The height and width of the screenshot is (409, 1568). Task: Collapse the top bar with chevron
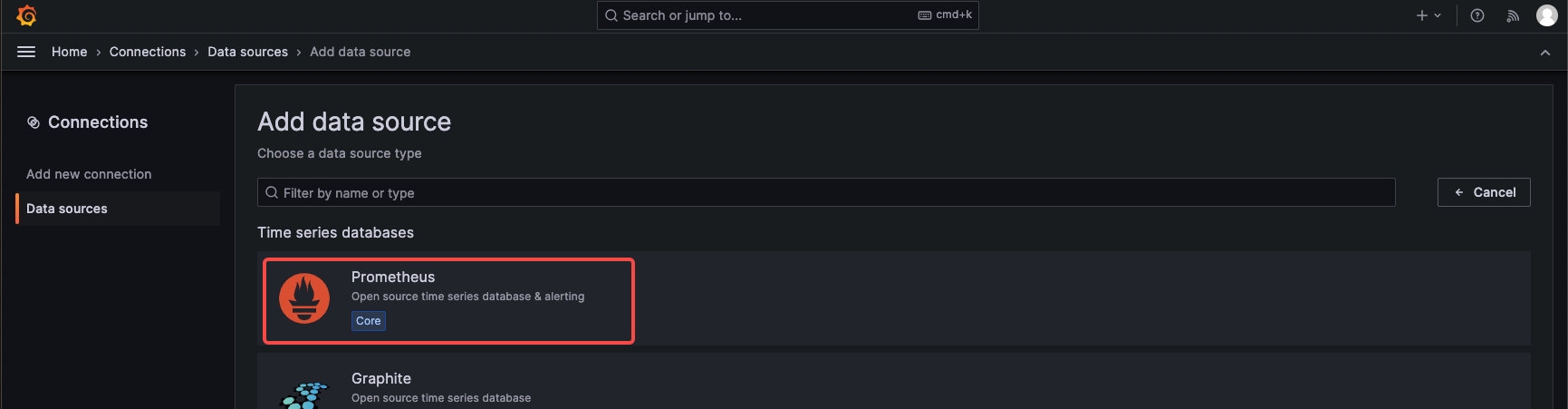1545,53
